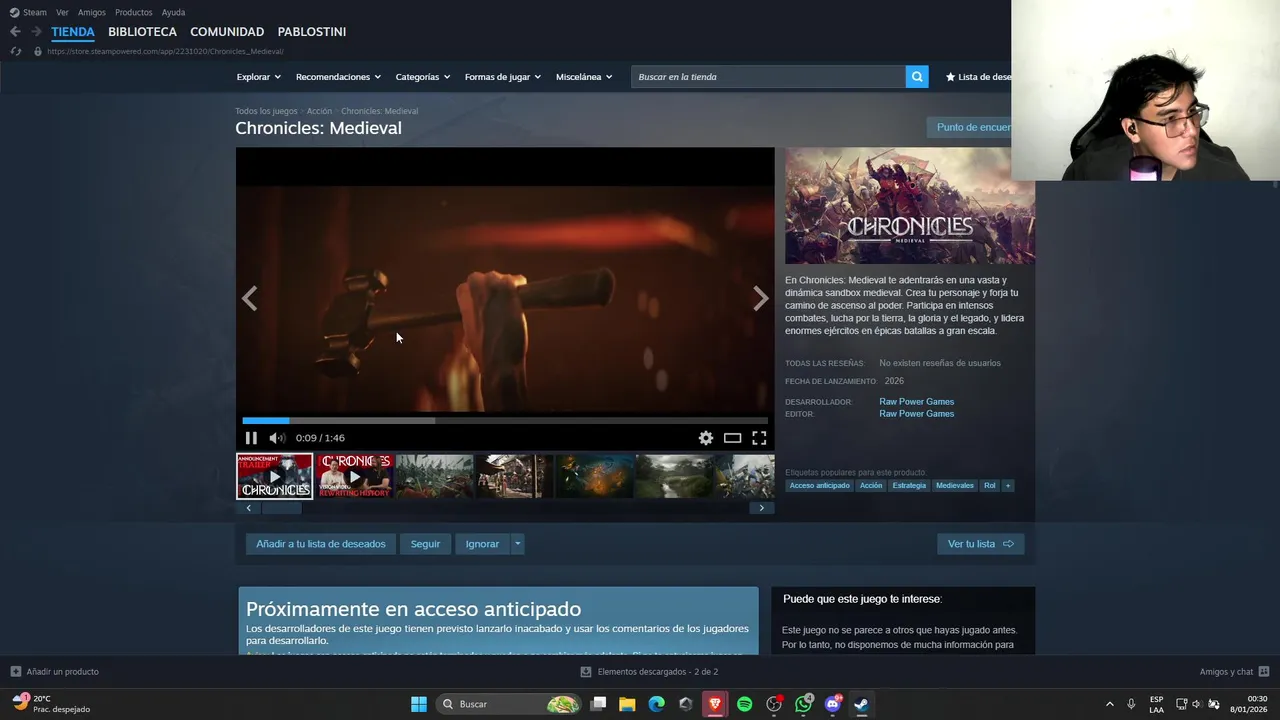Toggle theater mode on video player
Image resolution: width=1280 pixels, height=720 pixels.
[733, 438]
